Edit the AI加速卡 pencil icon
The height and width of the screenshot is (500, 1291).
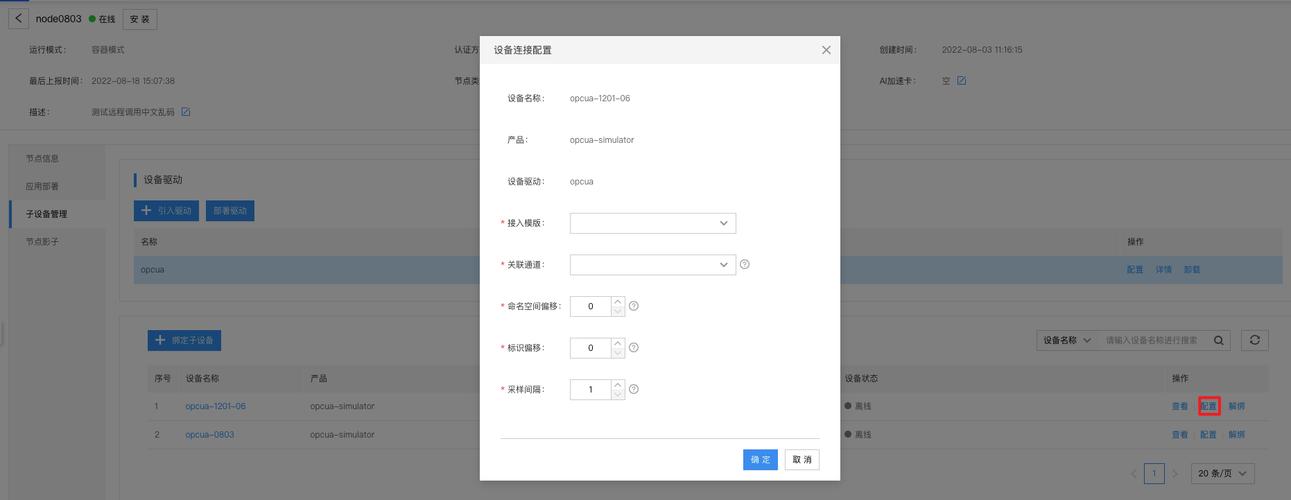point(961,81)
